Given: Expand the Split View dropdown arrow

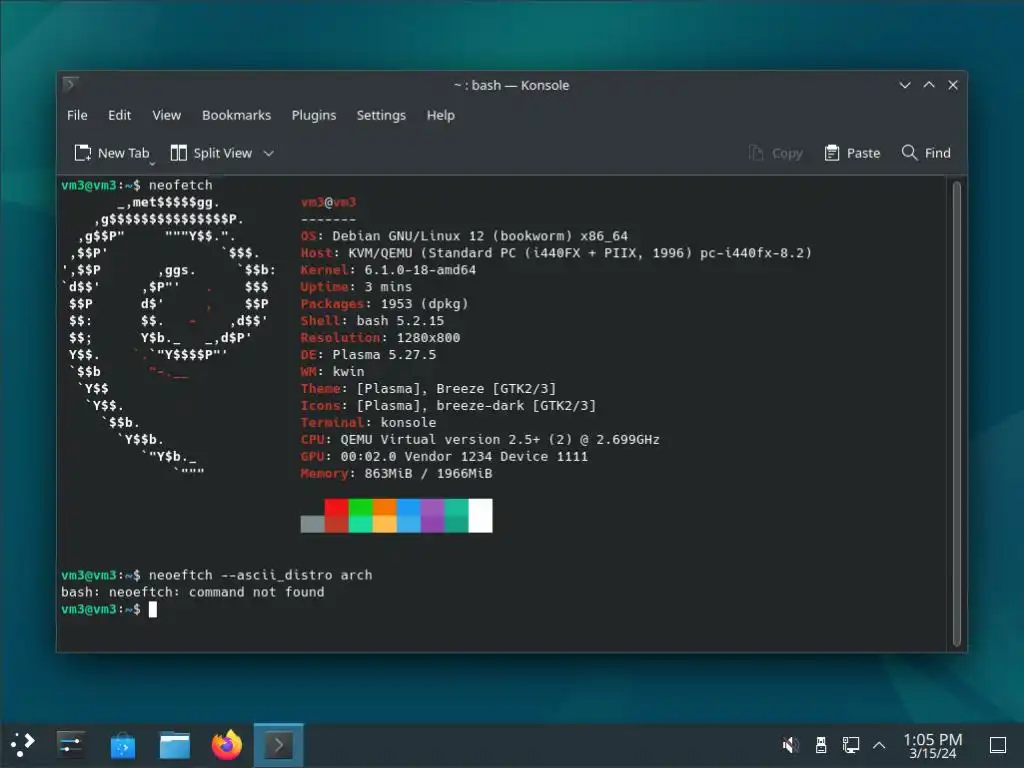Looking at the screenshot, I should tap(268, 153).
